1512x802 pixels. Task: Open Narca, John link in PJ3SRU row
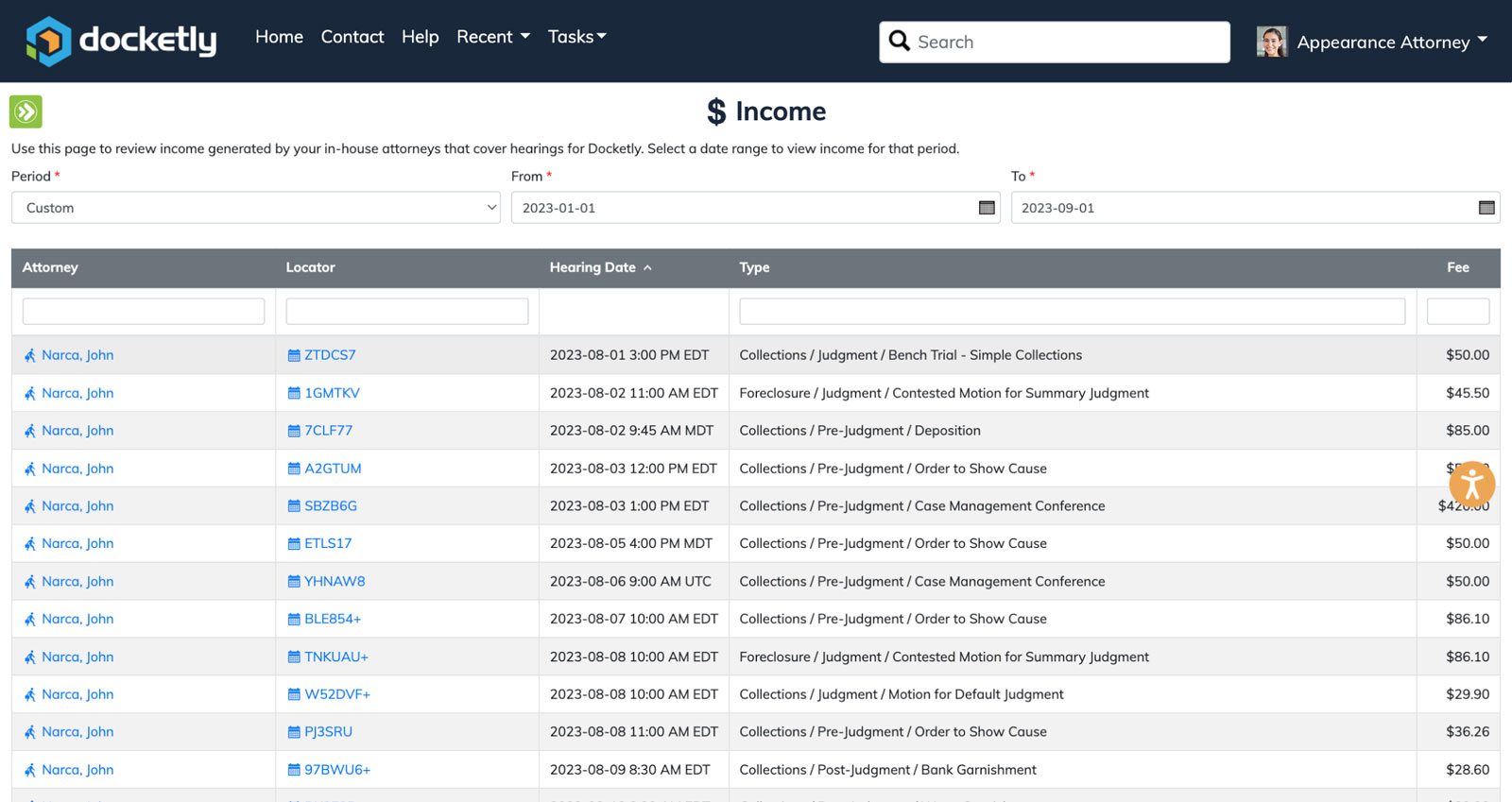77,732
